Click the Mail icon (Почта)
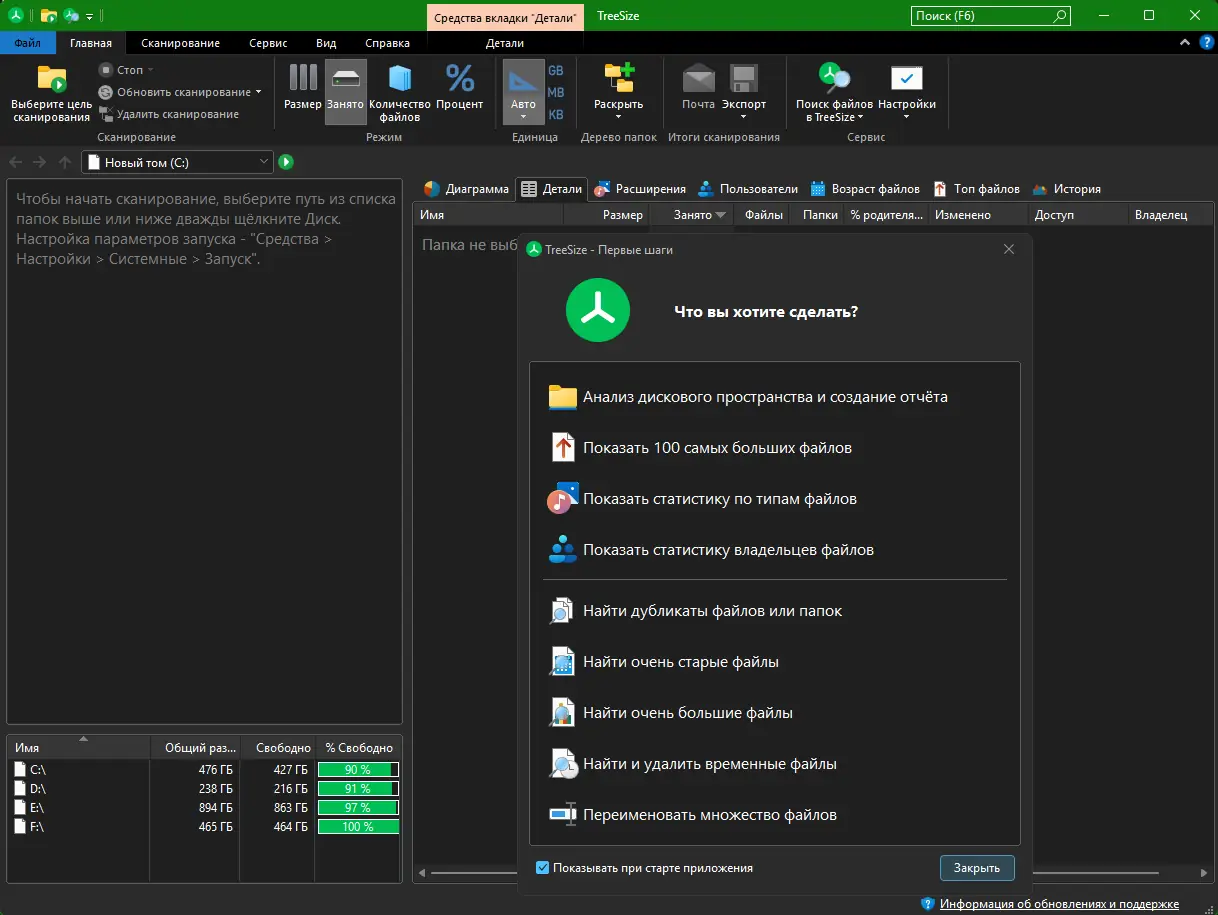Viewport: 1218px width, 915px height. 699,79
